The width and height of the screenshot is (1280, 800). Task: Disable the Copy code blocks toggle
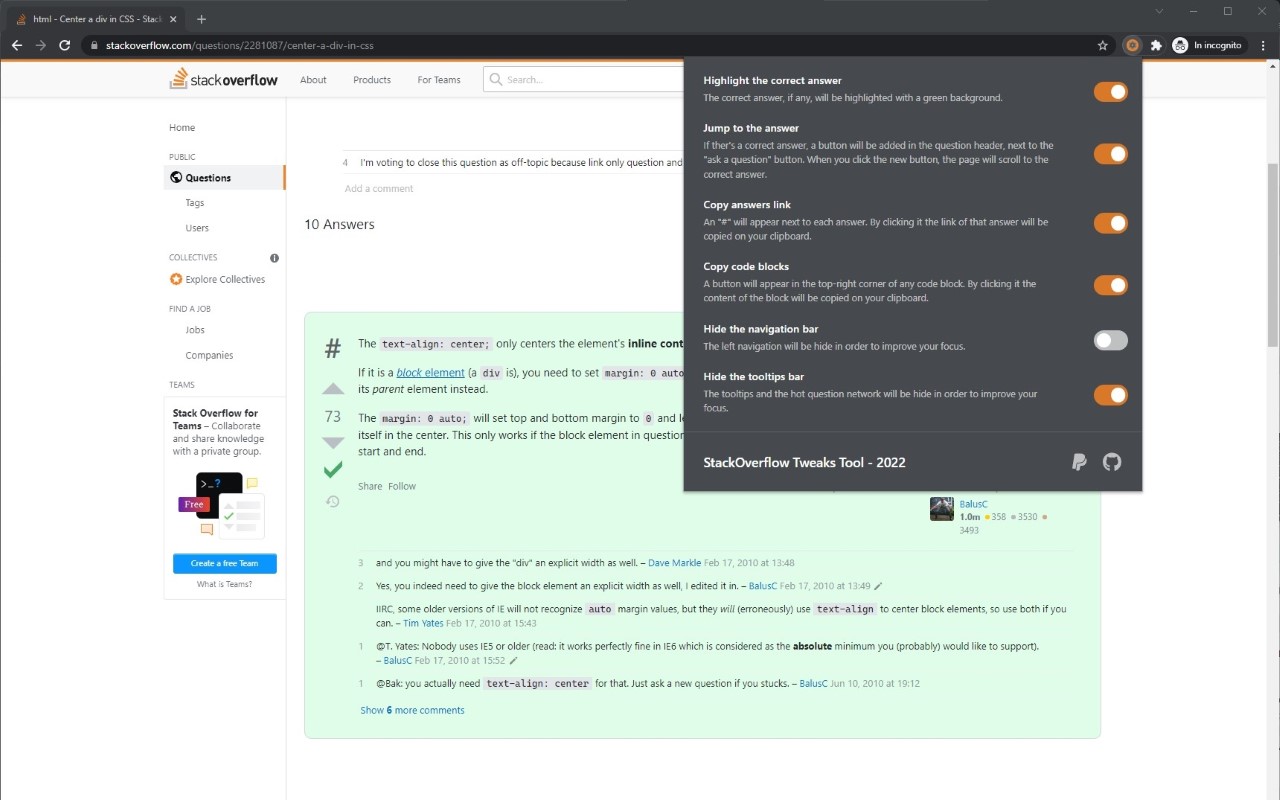pos(1110,285)
